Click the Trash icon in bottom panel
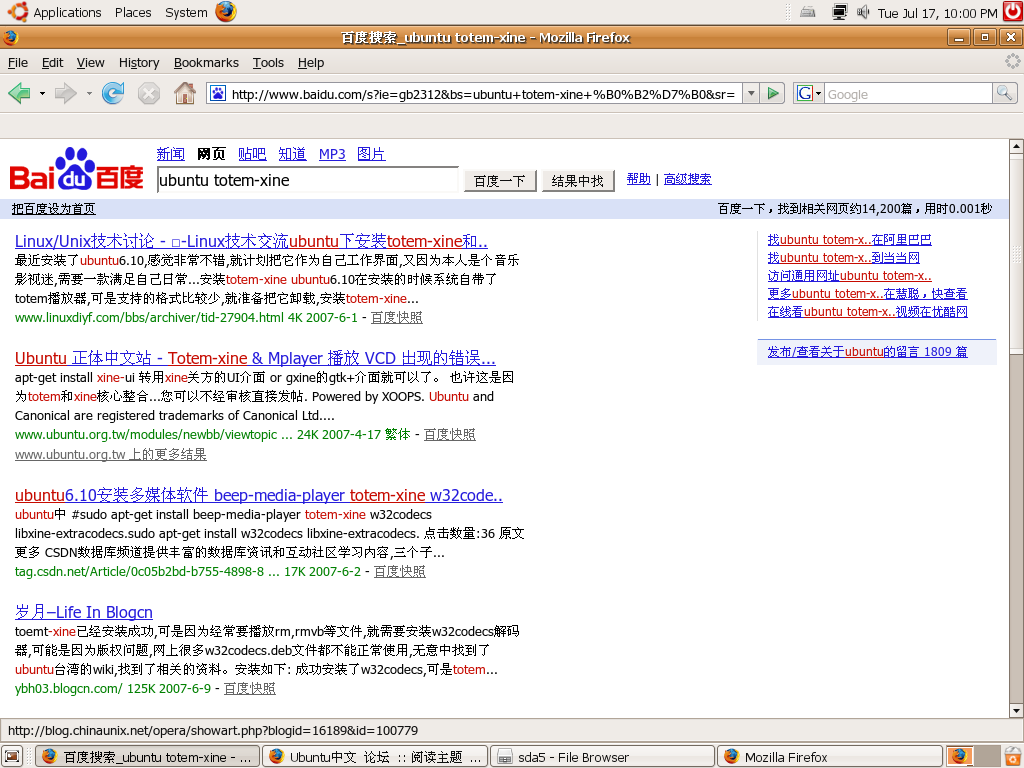This screenshot has width=1024, height=768. coord(1012,756)
